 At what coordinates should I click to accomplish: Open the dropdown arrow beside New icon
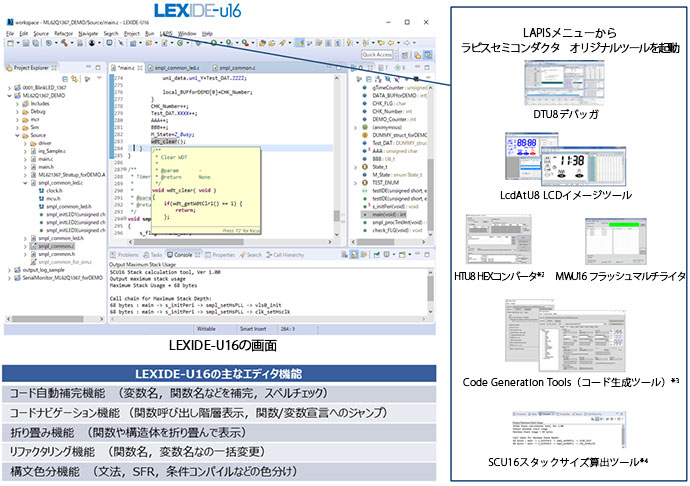point(18,43)
